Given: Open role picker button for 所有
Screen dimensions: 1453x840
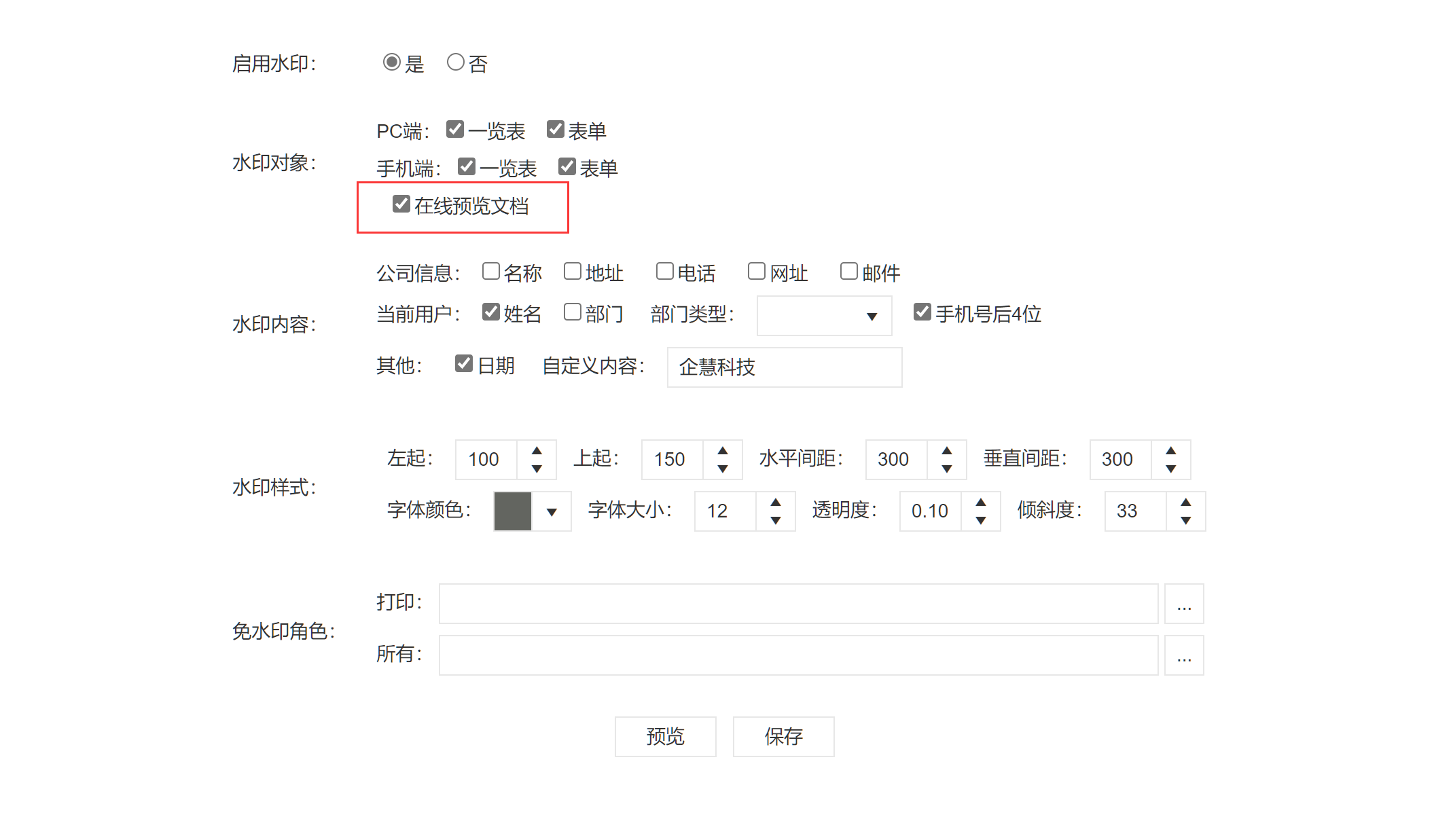Looking at the screenshot, I should pos(1184,655).
